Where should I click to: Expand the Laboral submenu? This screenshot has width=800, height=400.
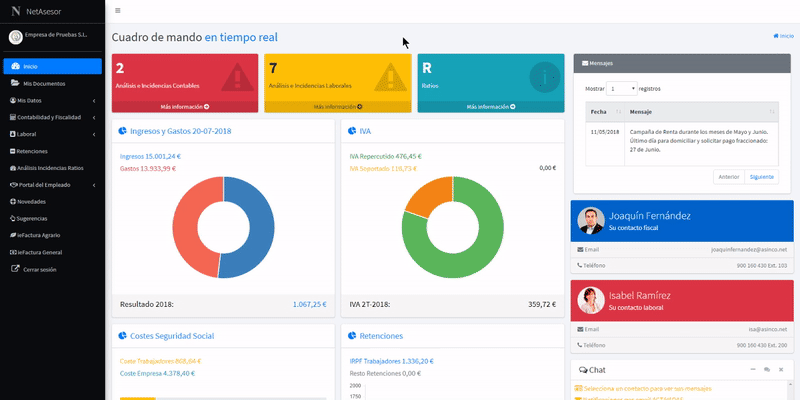(x=93, y=134)
